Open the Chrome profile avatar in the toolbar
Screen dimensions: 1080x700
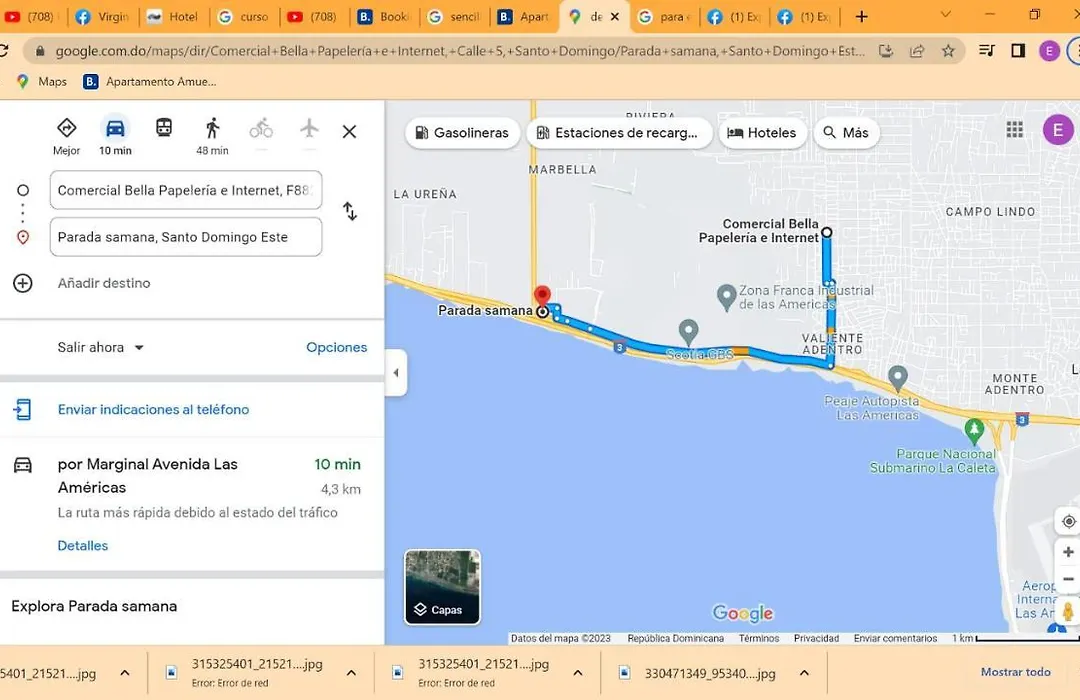(x=1049, y=50)
